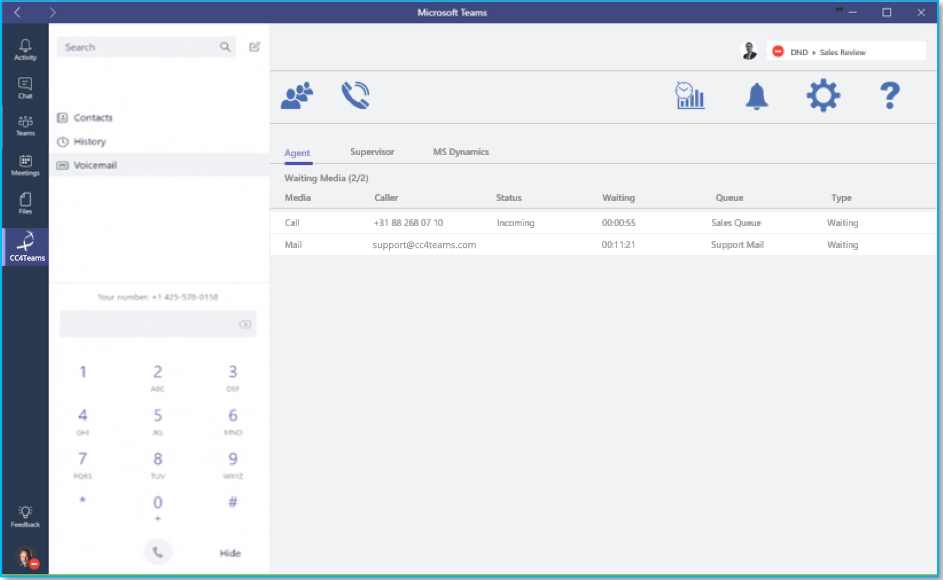This screenshot has height=580, width=943.
Task: Select caller support@cc4teams.com
Action: (x=424, y=245)
